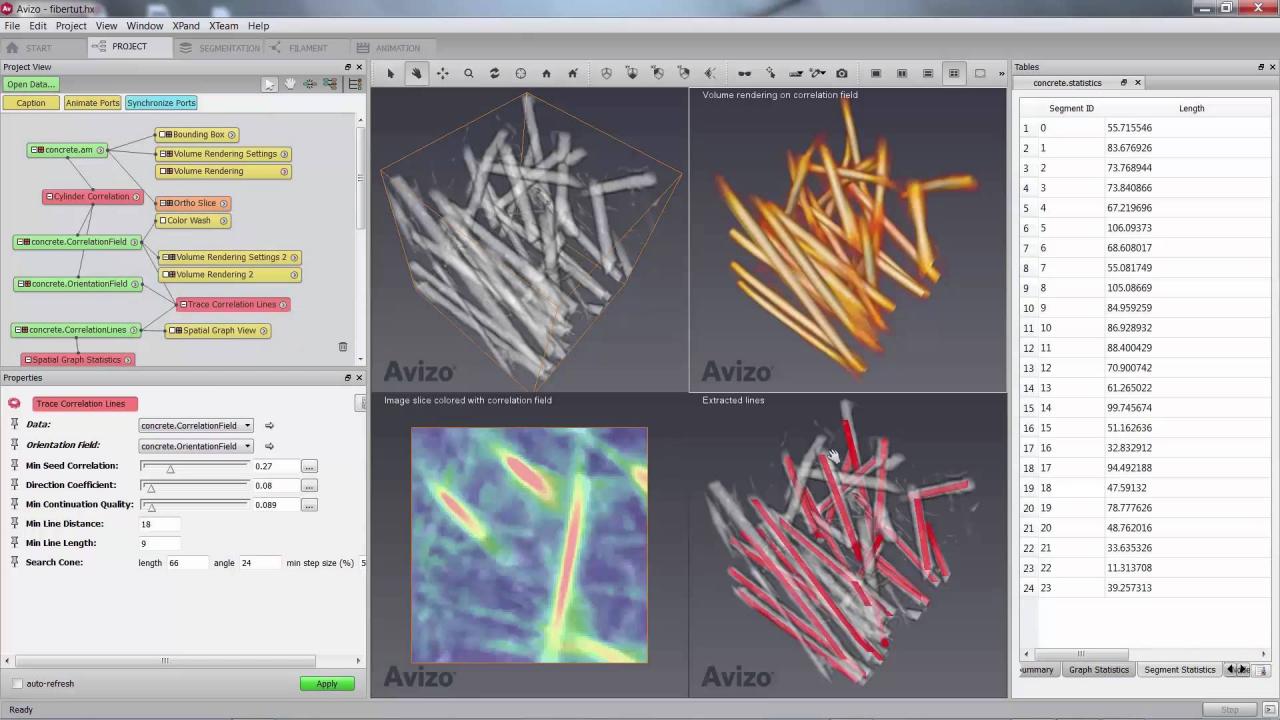The height and width of the screenshot is (720, 1280).
Task: Click the list view icon in Project View
Action: click(354, 85)
